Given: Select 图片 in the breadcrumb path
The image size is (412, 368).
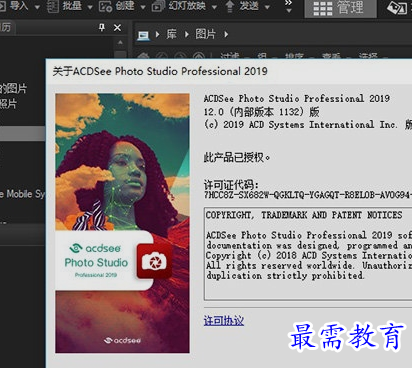Looking at the screenshot, I should point(206,34).
